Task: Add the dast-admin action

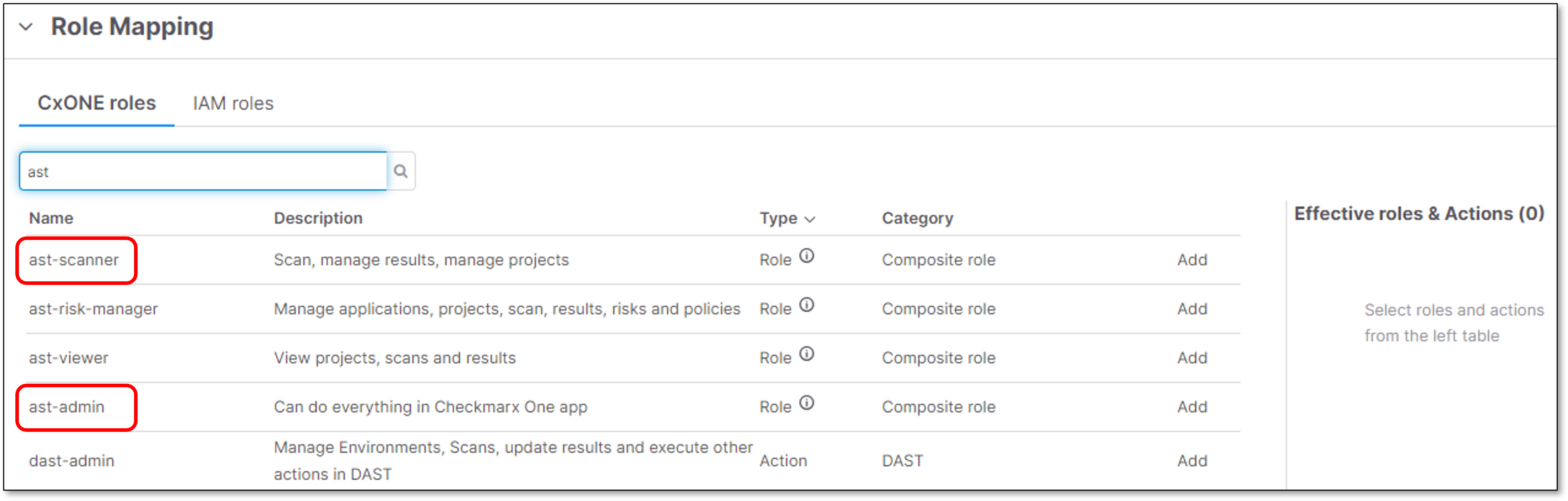Action: click(x=1192, y=461)
